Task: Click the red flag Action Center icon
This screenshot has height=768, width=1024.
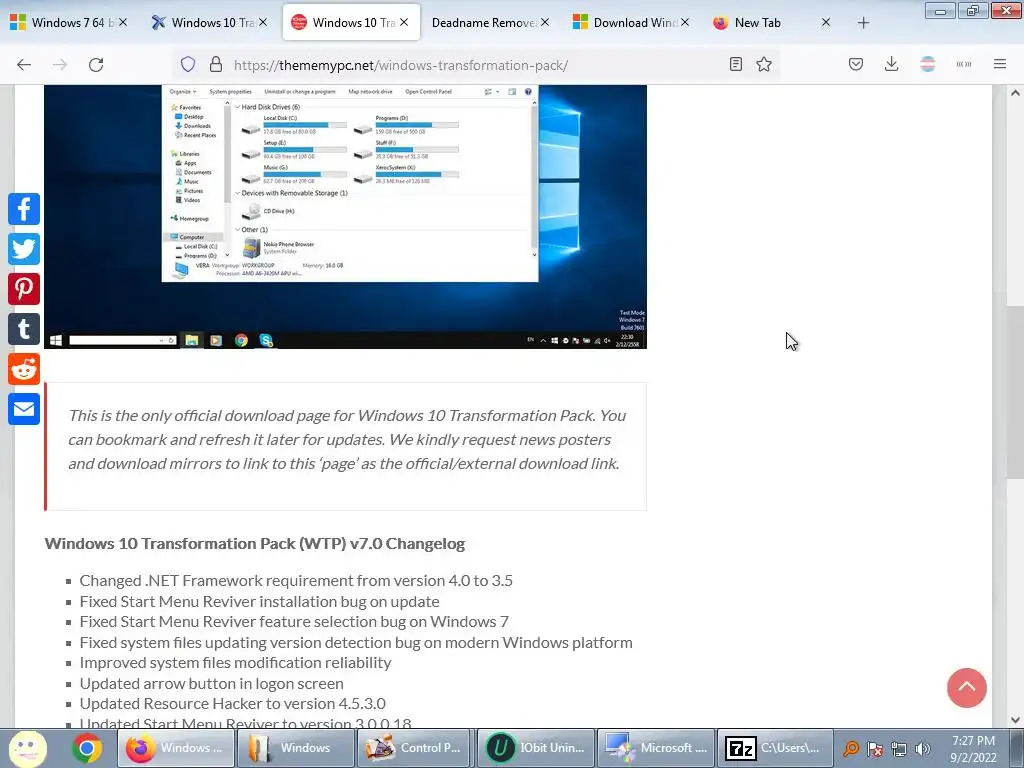Action: (x=875, y=748)
